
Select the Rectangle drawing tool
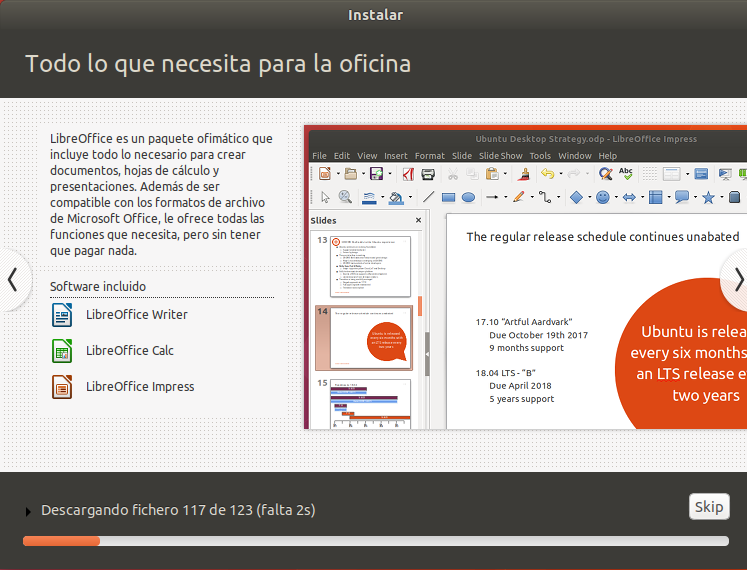(448, 197)
